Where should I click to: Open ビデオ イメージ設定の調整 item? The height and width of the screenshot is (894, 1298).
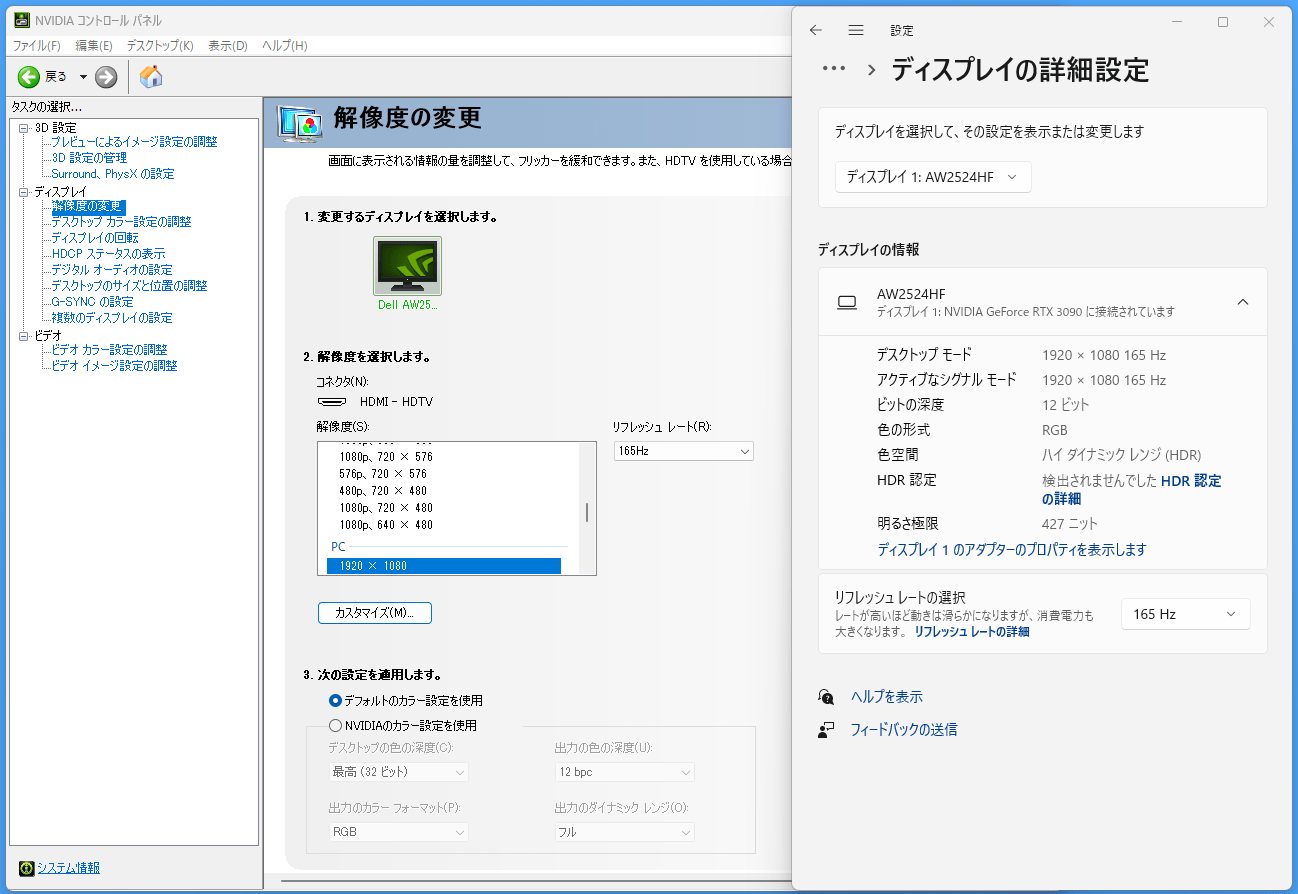click(x=114, y=366)
